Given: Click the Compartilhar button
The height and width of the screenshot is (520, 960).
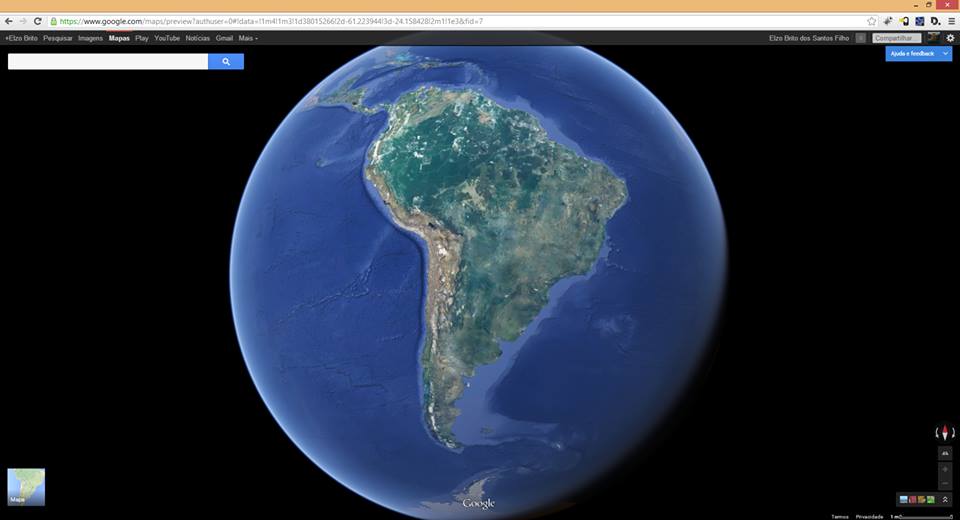Looking at the screenshot, I should pos(895,38).
